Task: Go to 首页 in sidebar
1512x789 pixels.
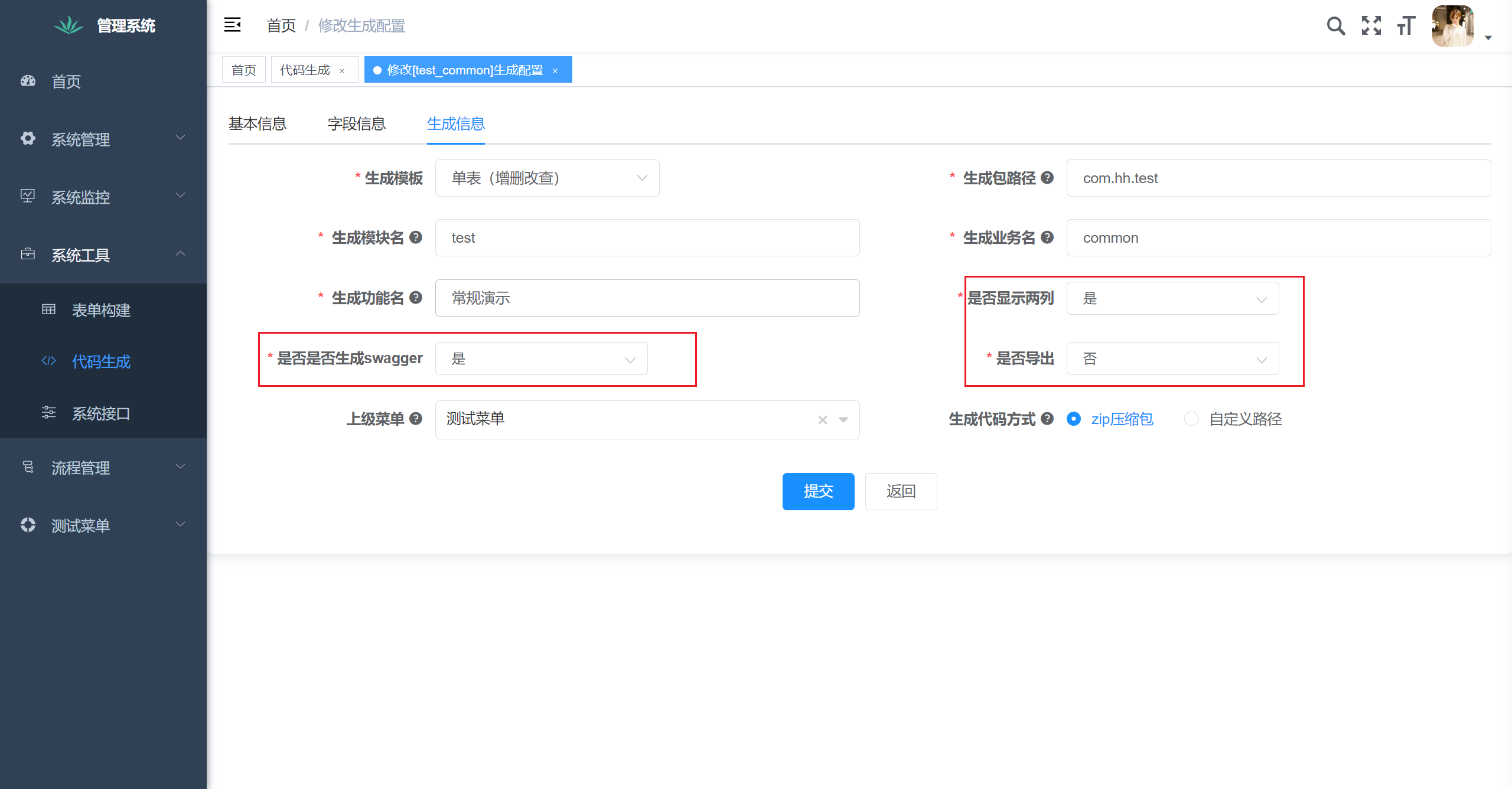Action: (x=103, y=81)
